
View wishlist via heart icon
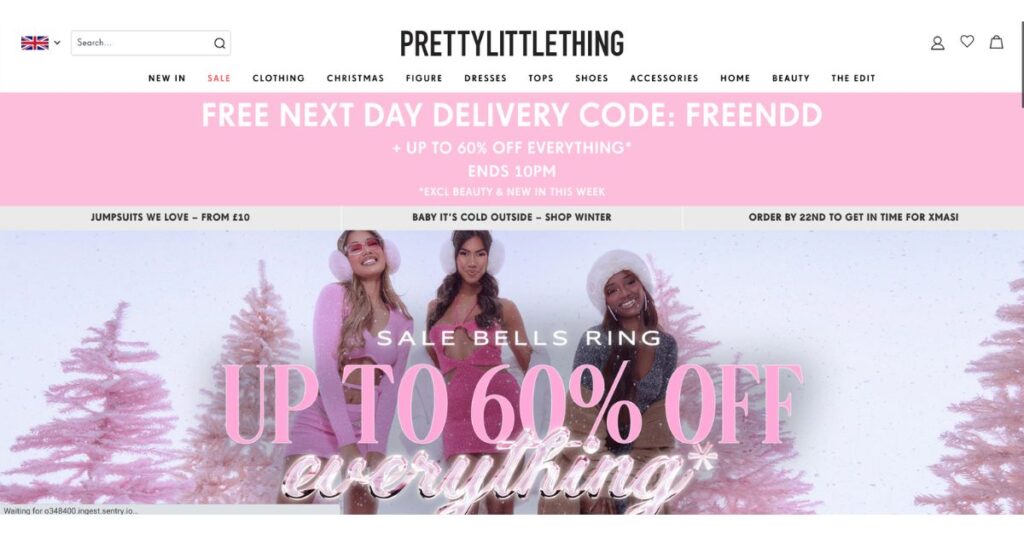point(967,42)
